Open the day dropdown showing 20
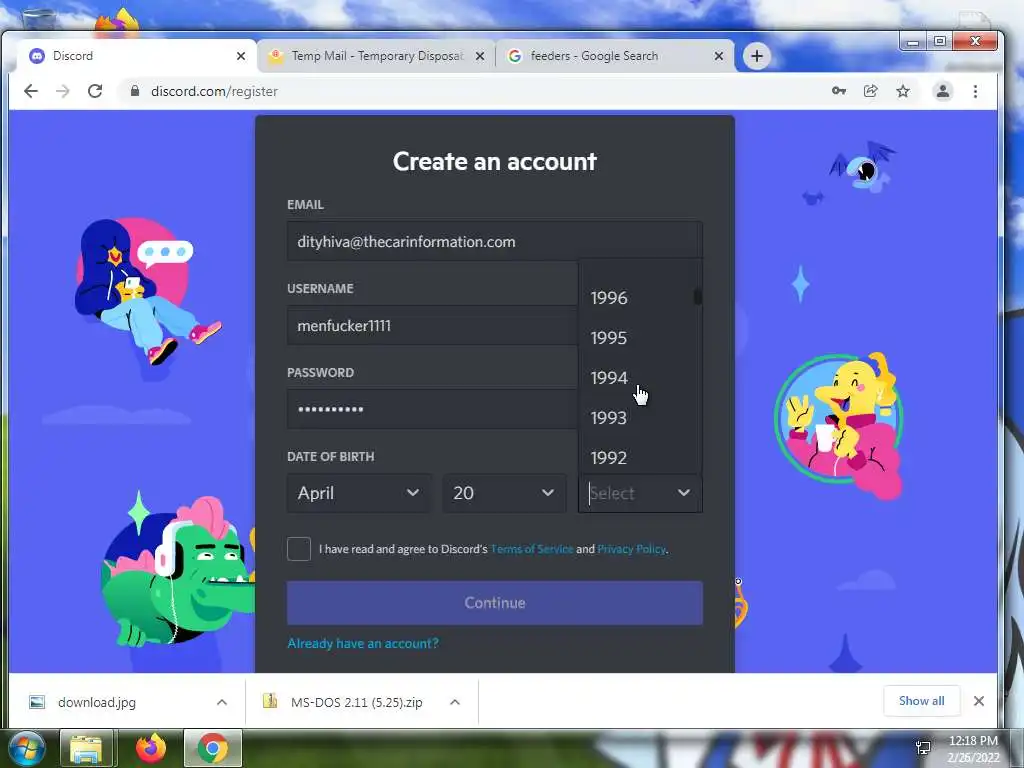 click(x=504, y=493)
